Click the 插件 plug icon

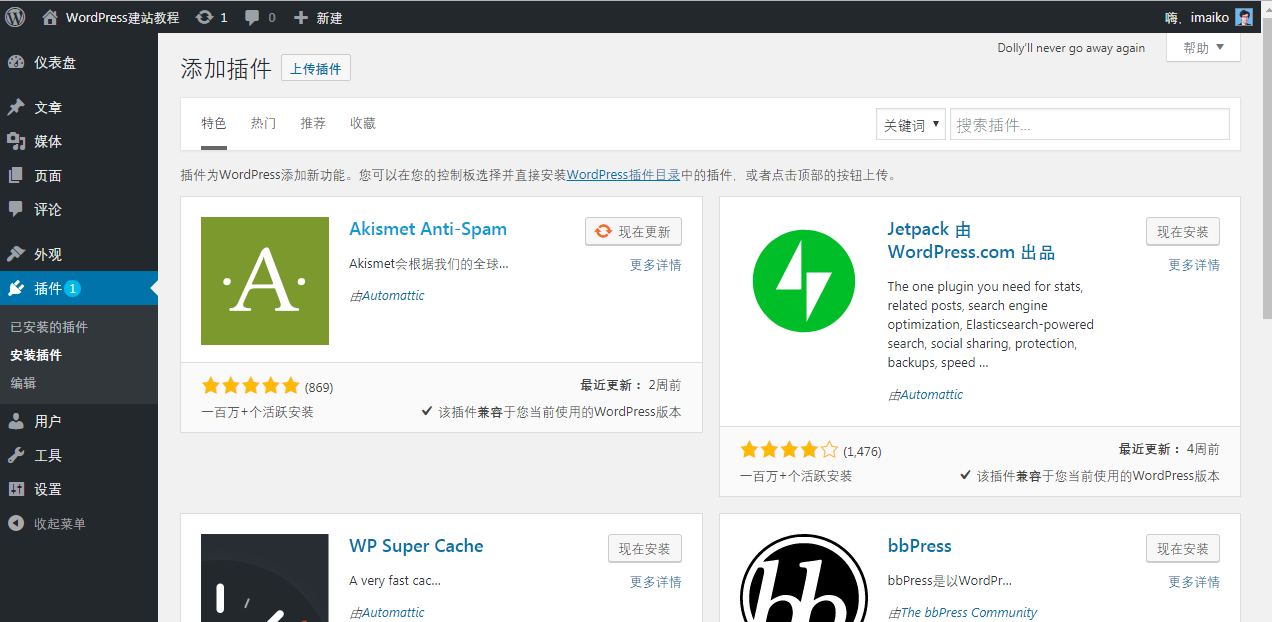(16, 288)
